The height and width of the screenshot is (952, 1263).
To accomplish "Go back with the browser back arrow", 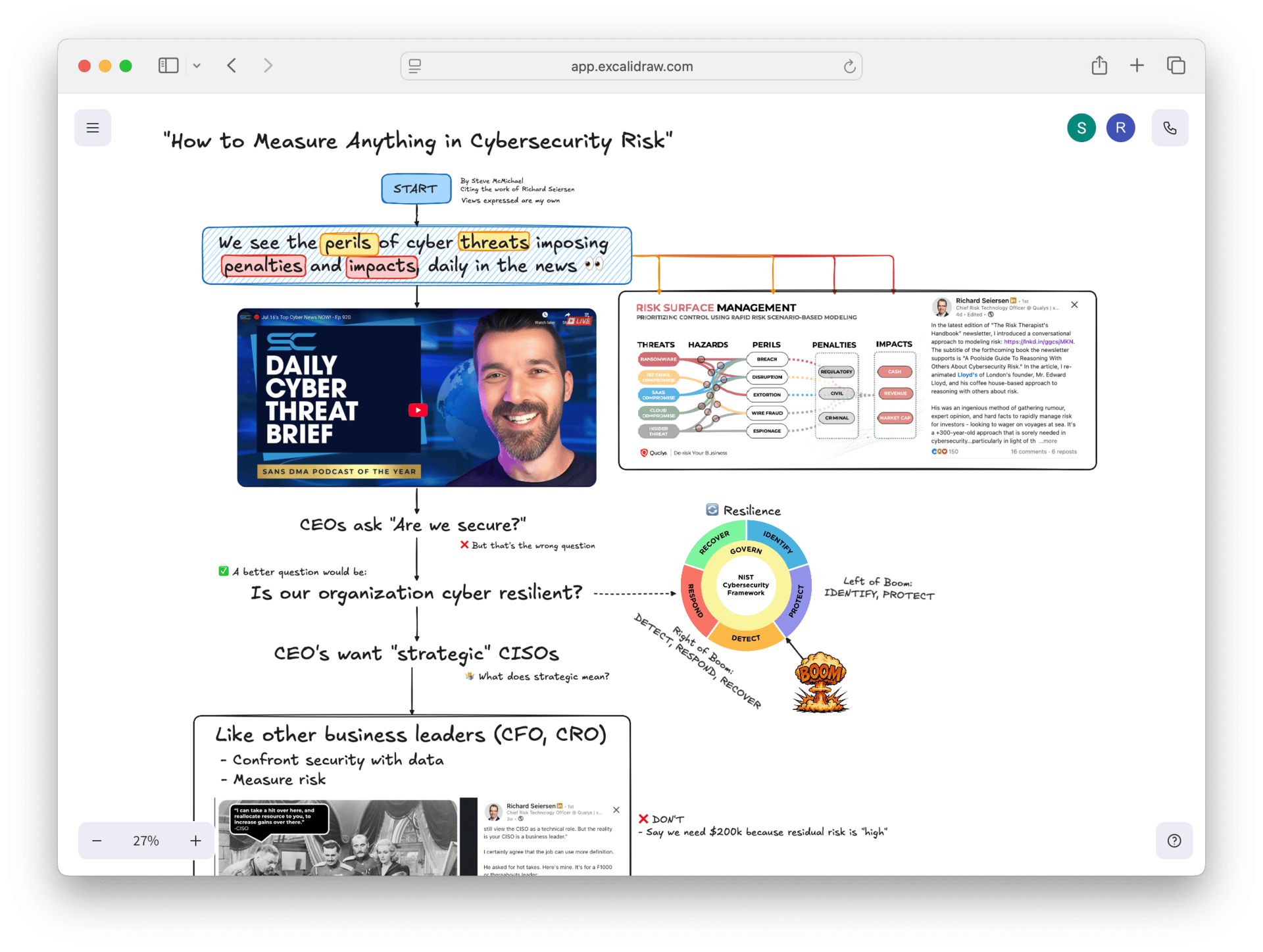I will tap(232, 66).
